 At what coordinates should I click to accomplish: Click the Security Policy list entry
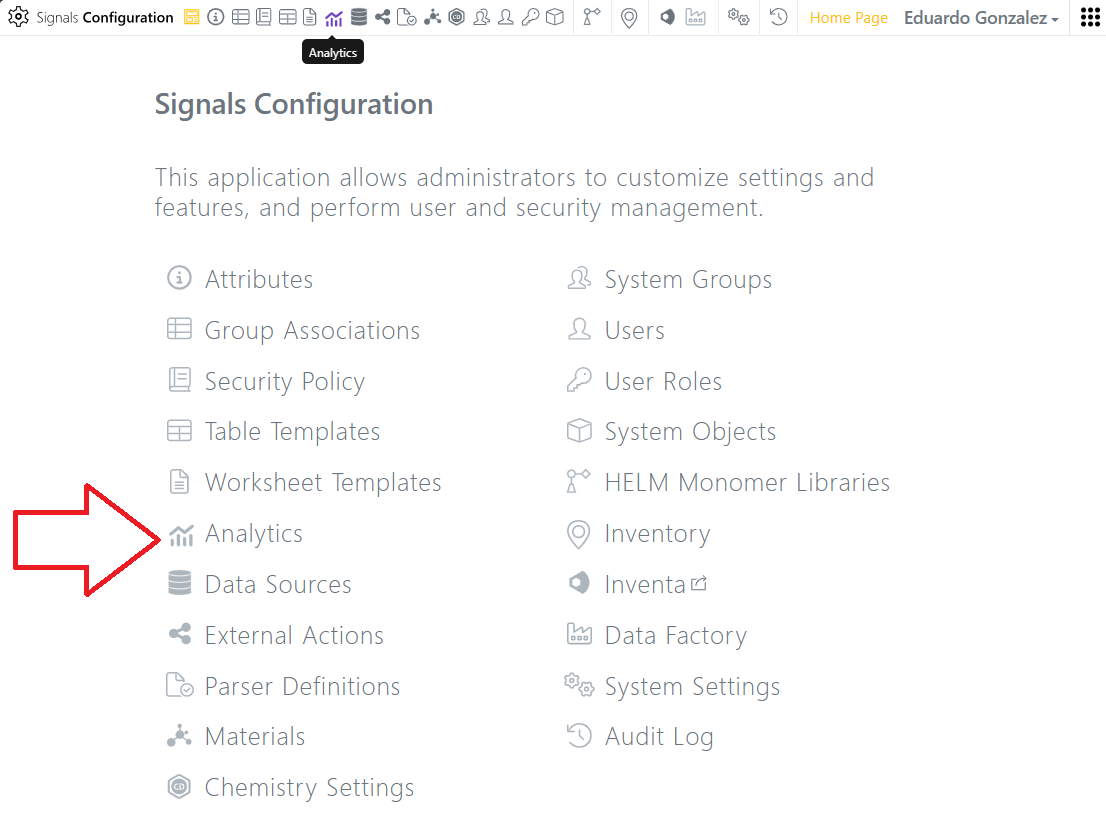(284, 382)
